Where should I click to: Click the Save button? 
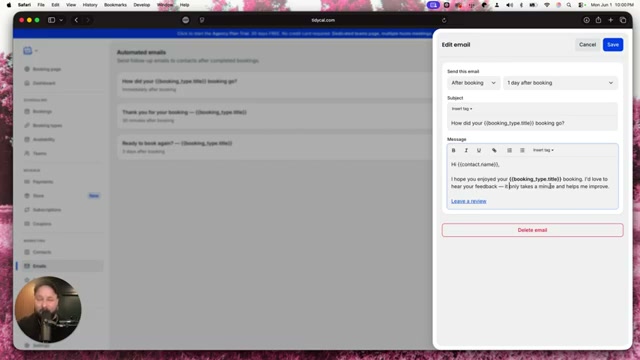tap(613, 44)
